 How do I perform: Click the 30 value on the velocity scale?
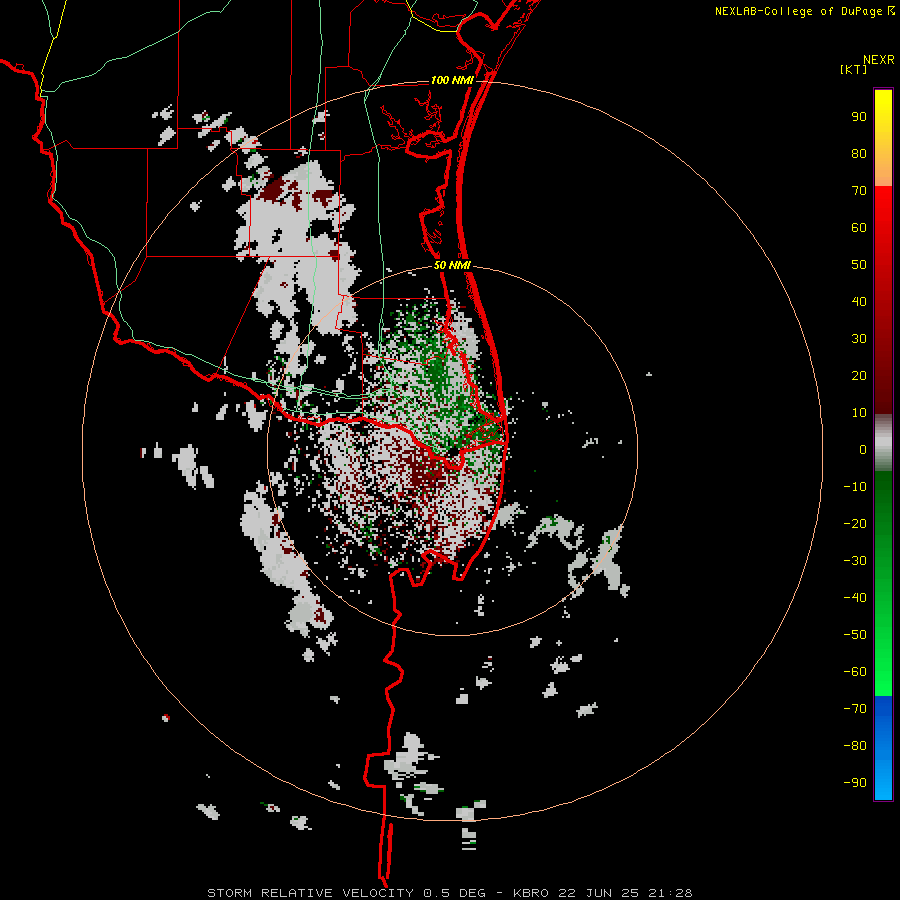click(x=859, y=339)
